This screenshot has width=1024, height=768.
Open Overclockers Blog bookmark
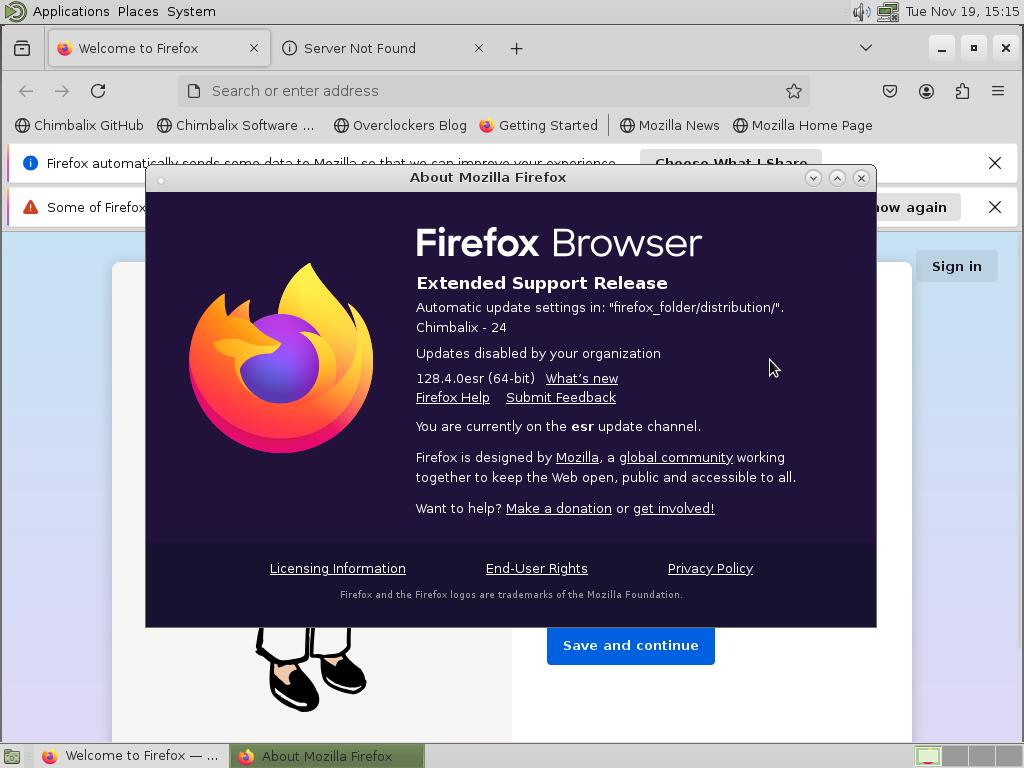pyautogui.click(x=400, y=125)
